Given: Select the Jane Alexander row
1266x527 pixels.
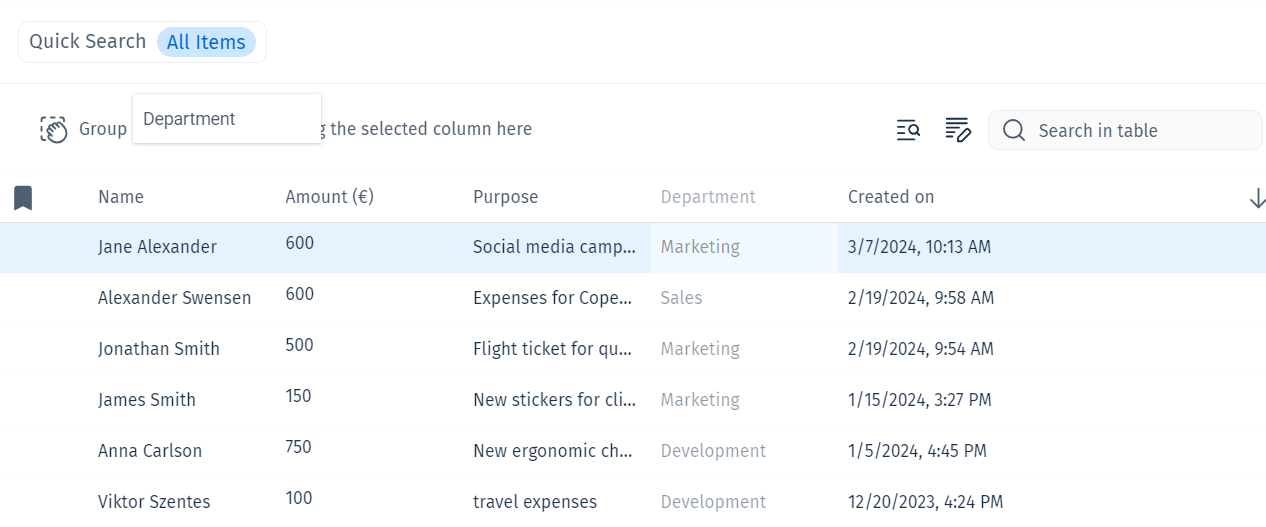Looking at the screenshot, I should 633,247.
